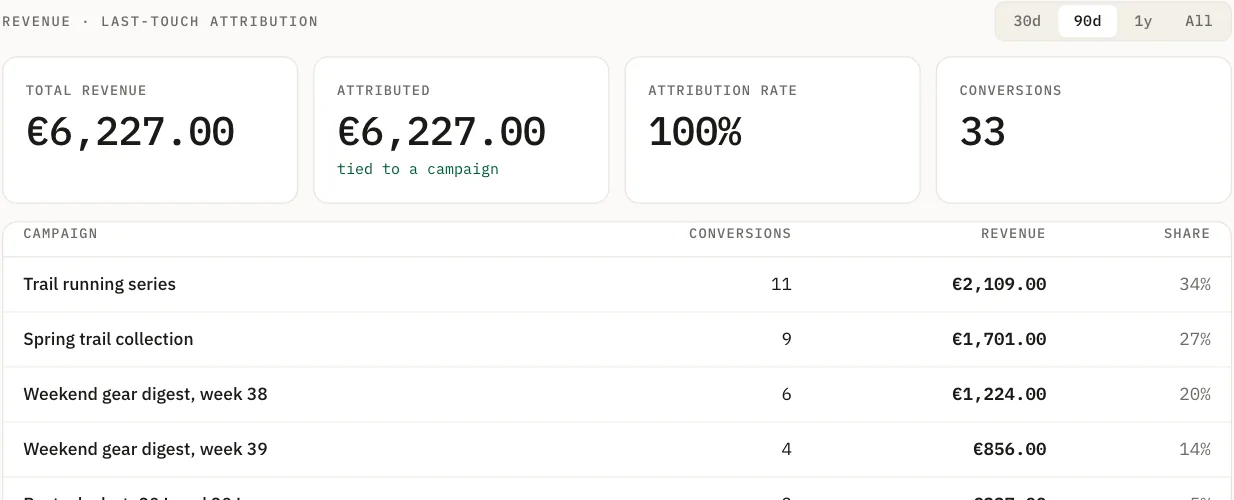Viewport: 1234px width, 500px height.
Task: Click 'tied to a campaign' note
Action: (x=418, y=169)
